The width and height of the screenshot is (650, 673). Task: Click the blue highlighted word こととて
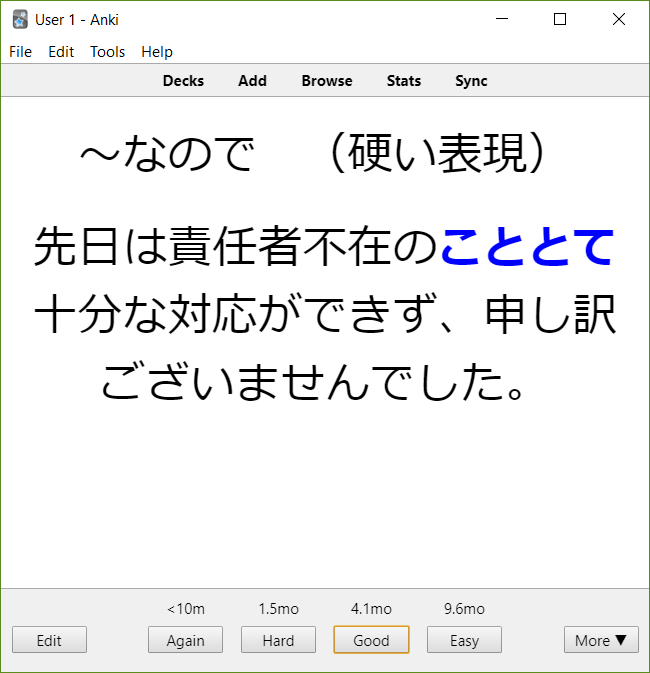coord(526,247)
